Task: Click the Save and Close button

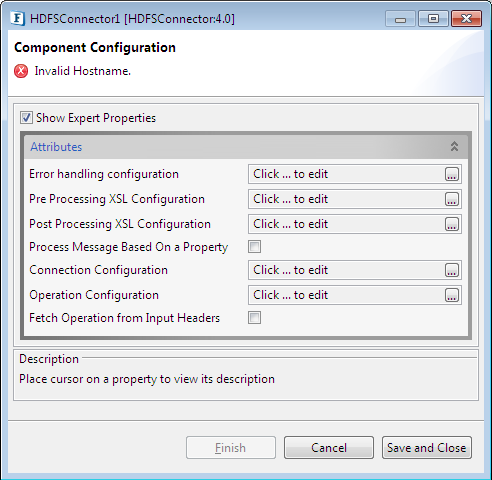Action: [x=427, y=448]
